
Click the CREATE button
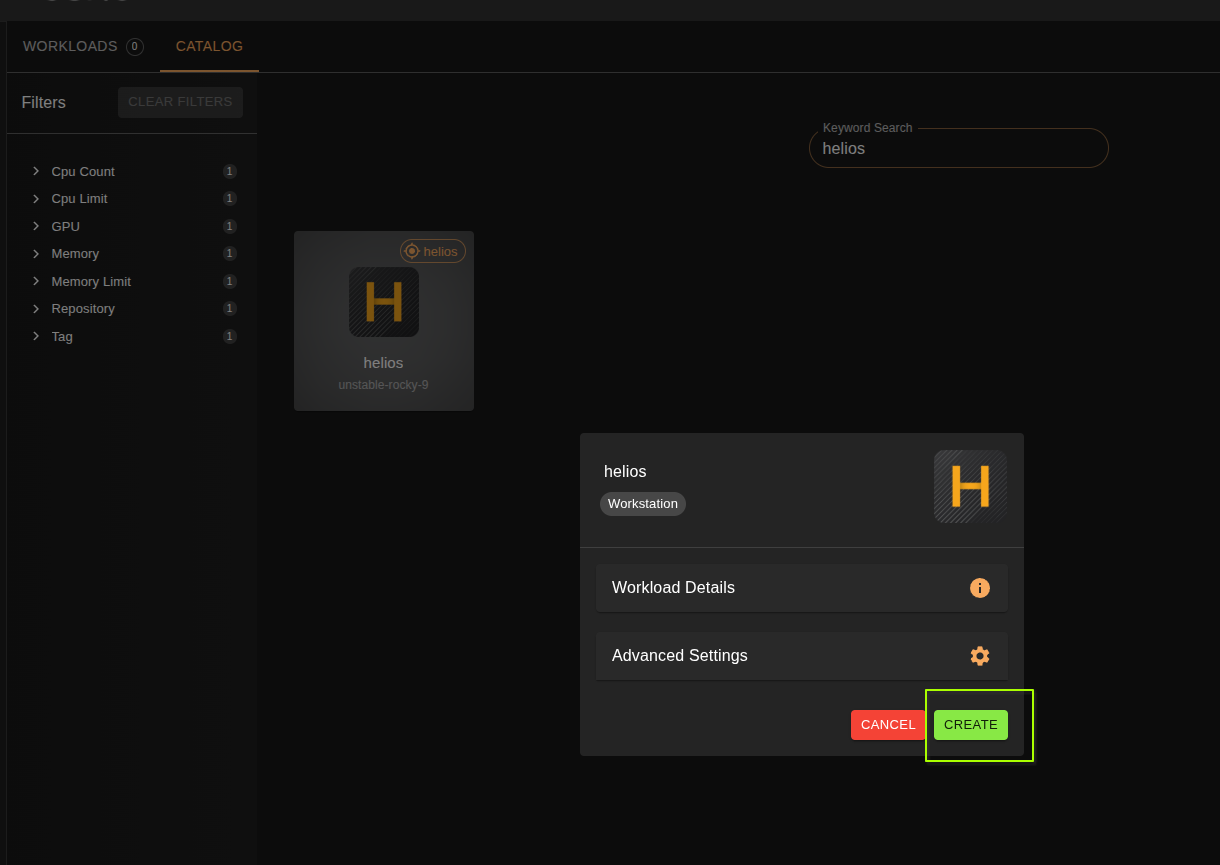pyautogui.click(x=970, y=724)
